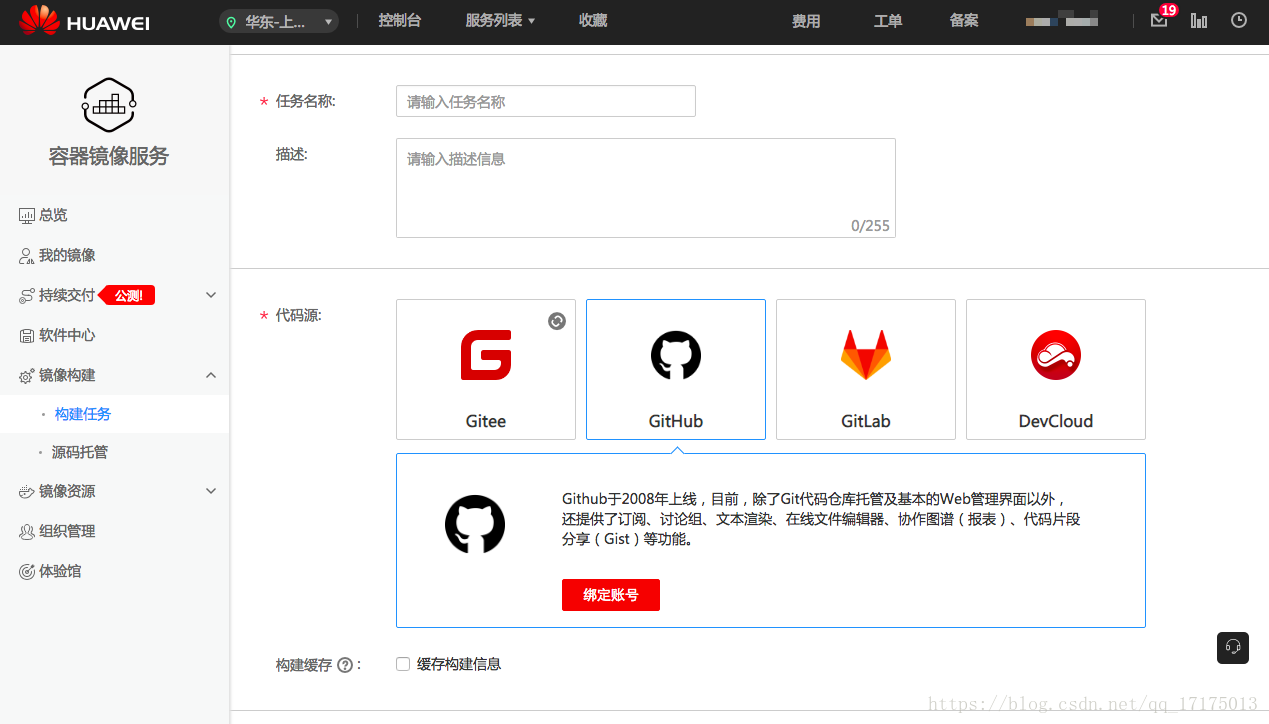1269x724 pixels.
Task: Open the customer support headset icon
Action: (1233, 647)
